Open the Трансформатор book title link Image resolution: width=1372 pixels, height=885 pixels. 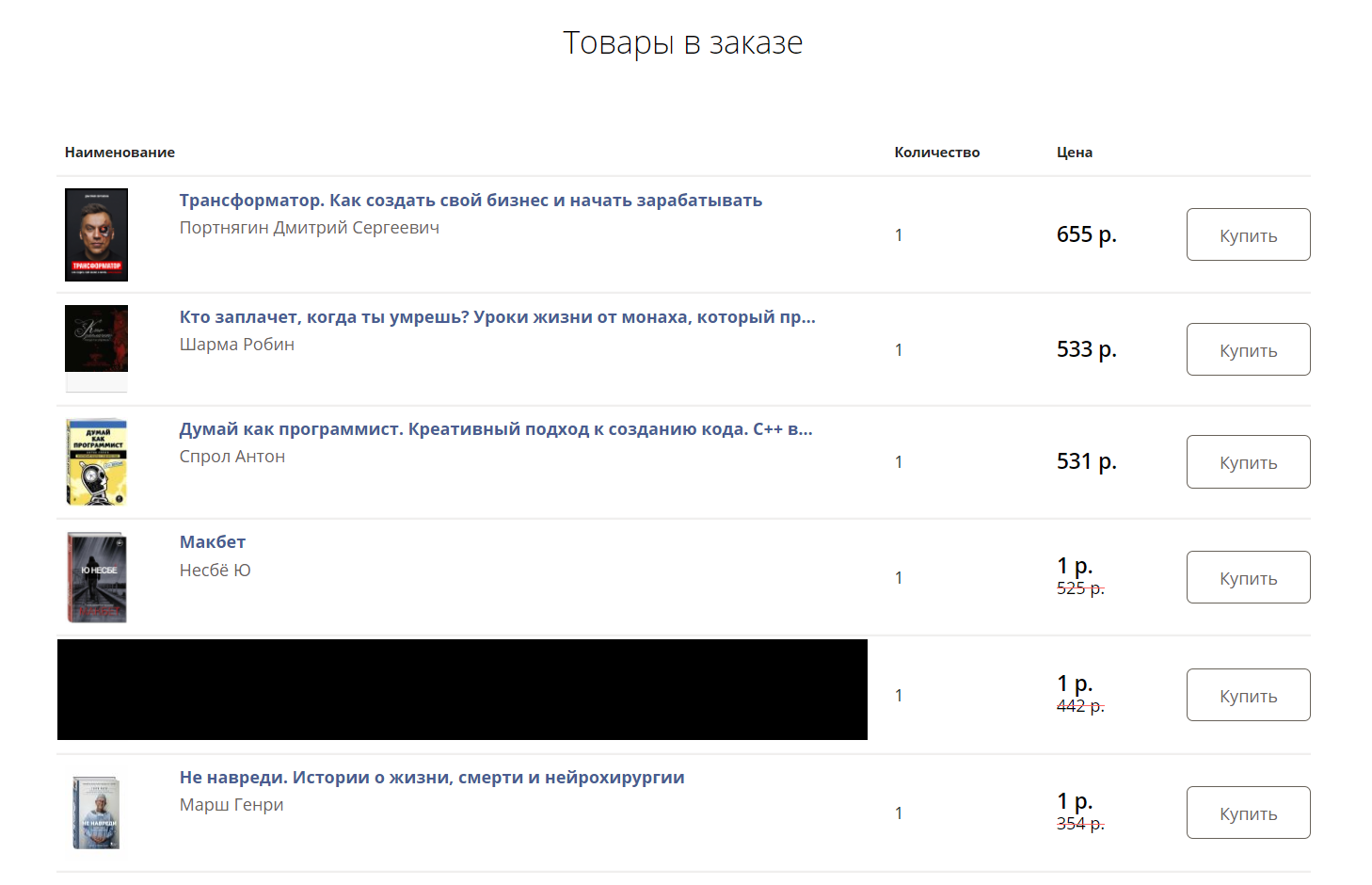coord(471,201)
